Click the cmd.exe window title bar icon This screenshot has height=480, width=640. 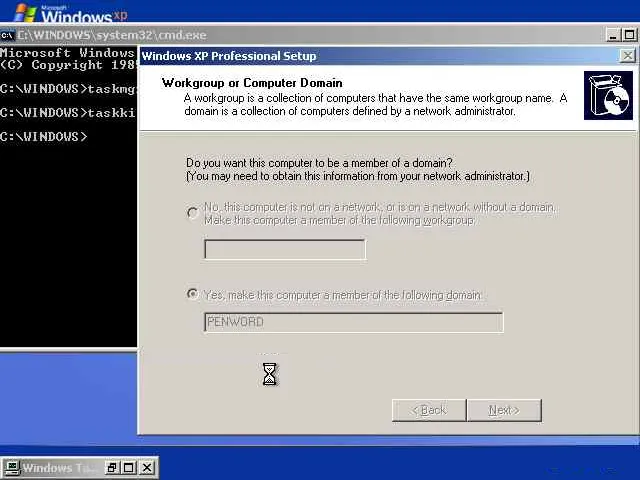click(x=7, y=36)
